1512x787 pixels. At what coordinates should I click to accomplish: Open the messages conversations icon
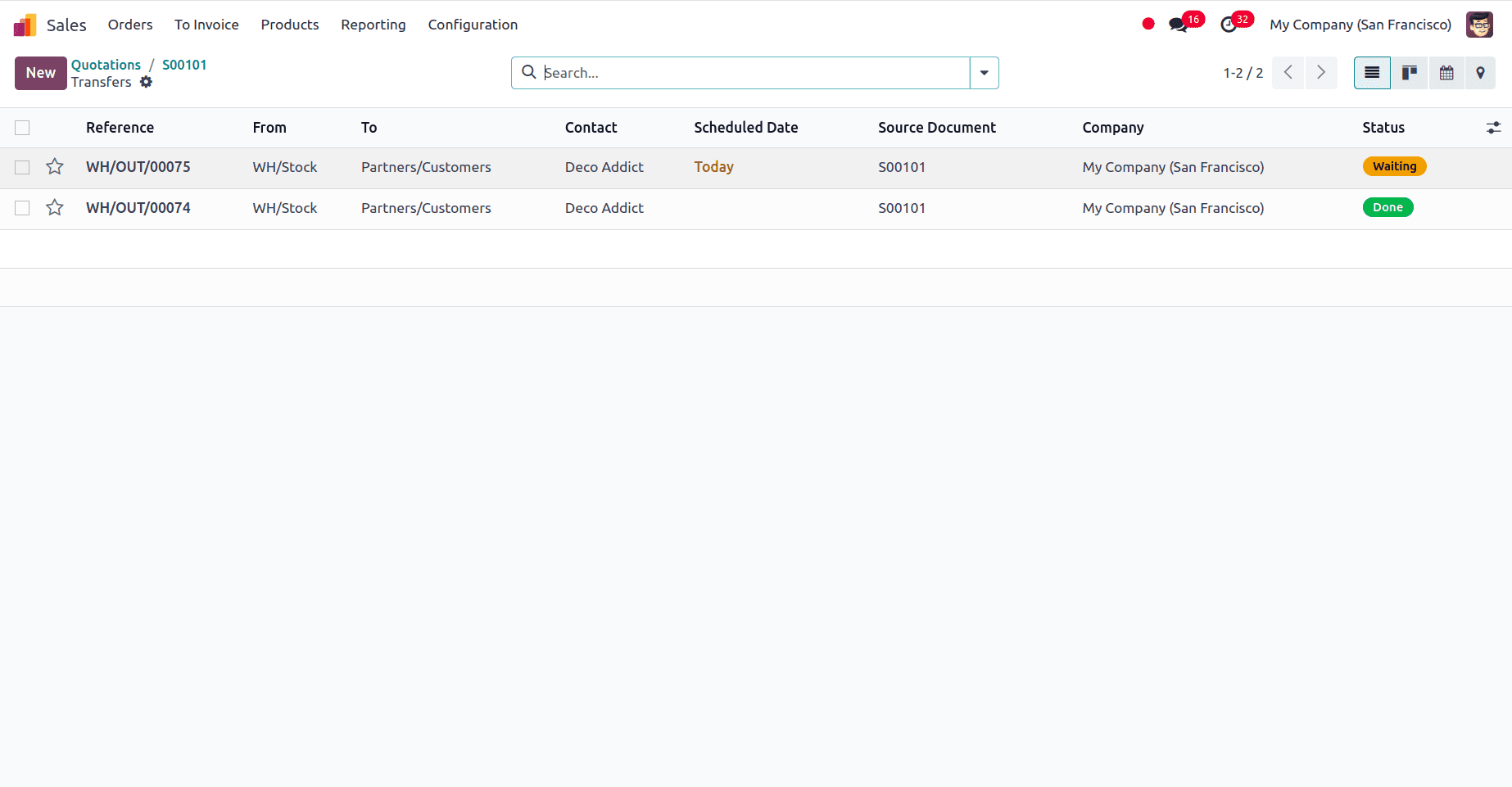pos(1179,25)
